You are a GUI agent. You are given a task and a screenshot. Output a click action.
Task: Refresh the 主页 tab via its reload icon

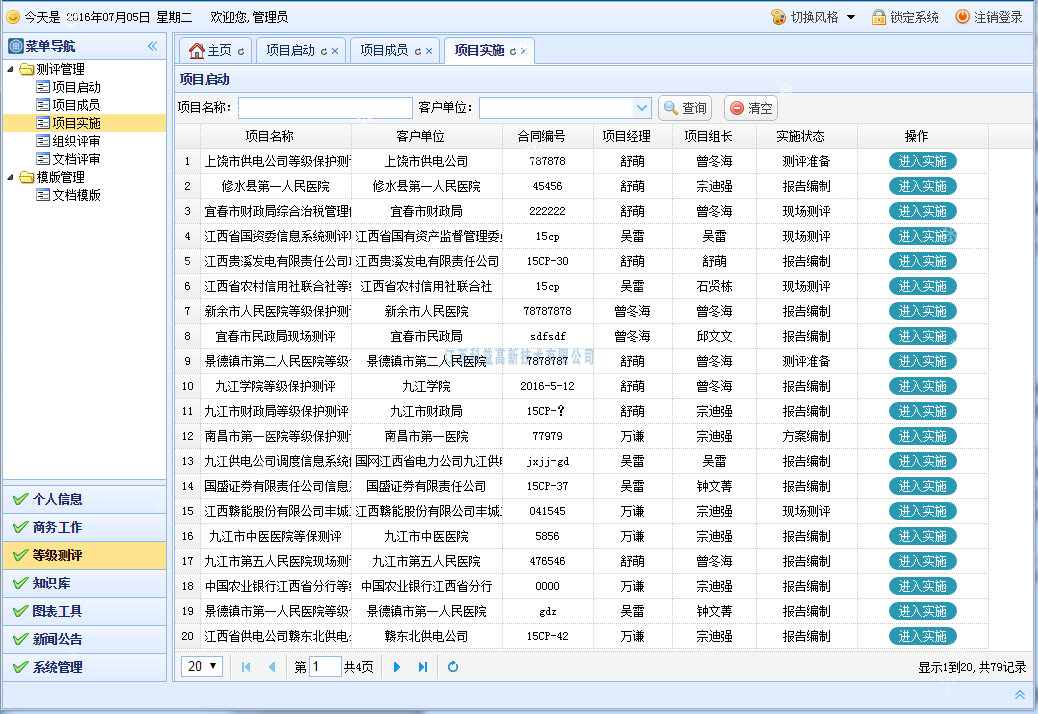point(241,51)
